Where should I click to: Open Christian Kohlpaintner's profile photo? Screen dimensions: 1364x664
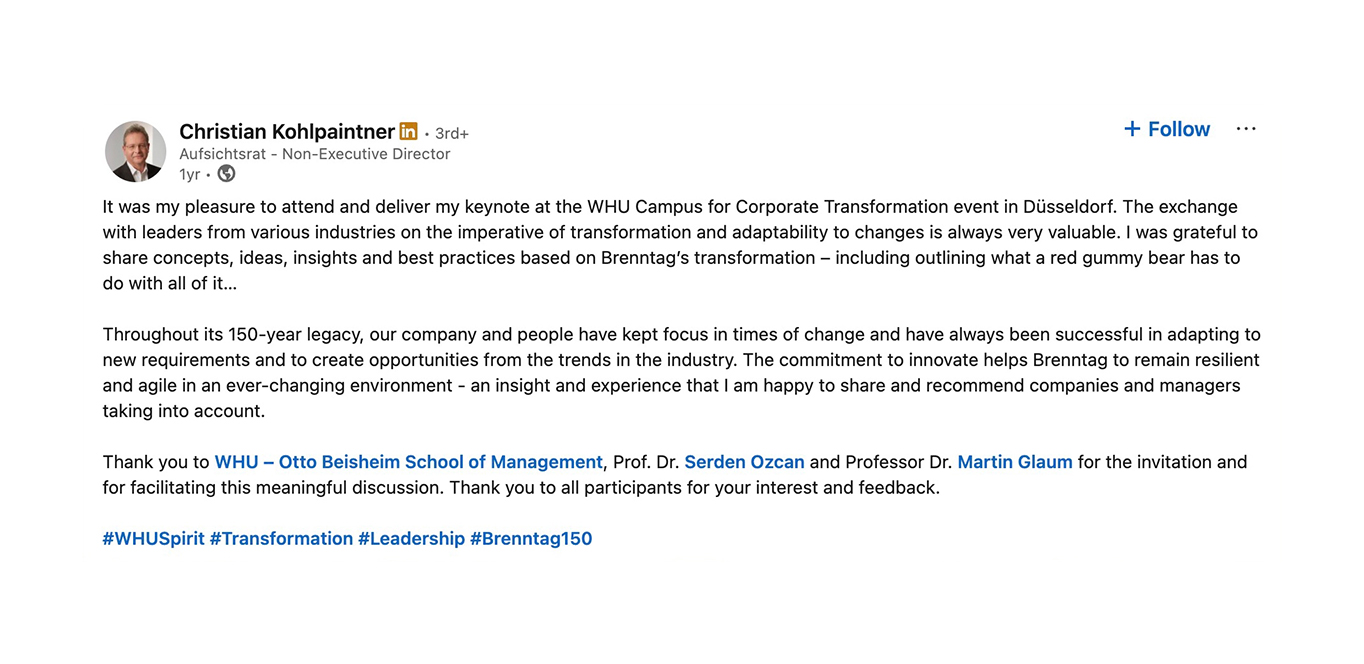click(x=136, y=152)
